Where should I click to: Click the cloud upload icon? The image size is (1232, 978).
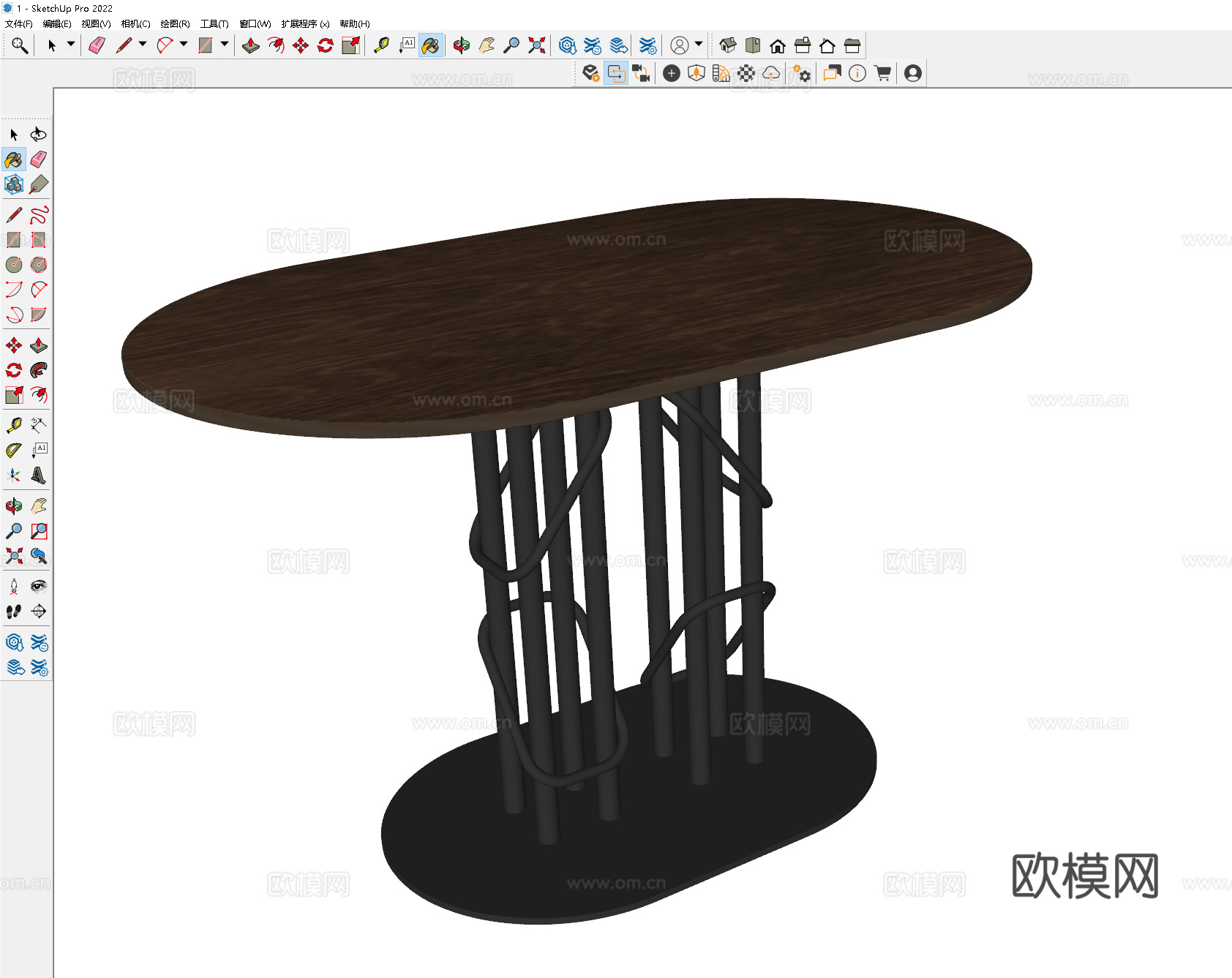[771, 73]
